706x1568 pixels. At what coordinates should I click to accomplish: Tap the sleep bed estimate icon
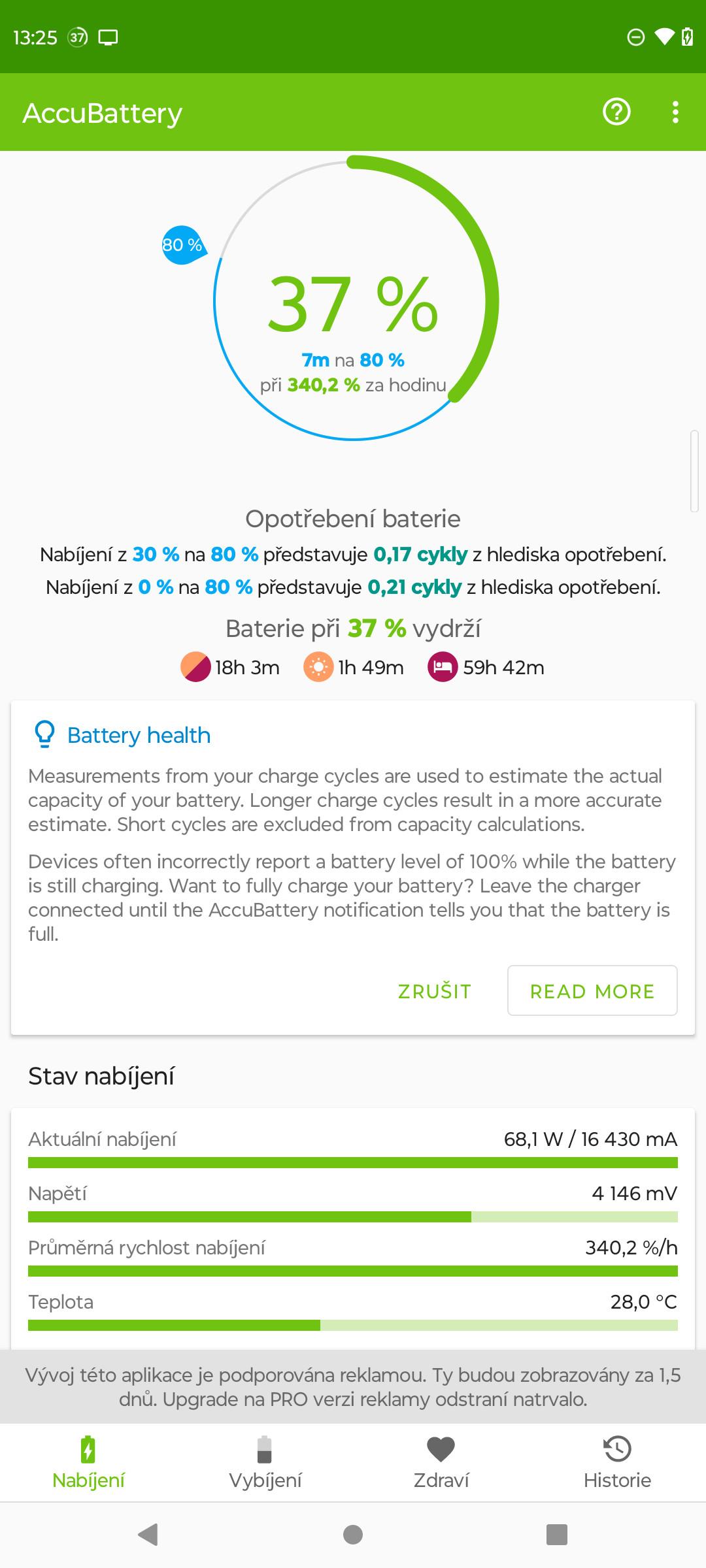443,667
